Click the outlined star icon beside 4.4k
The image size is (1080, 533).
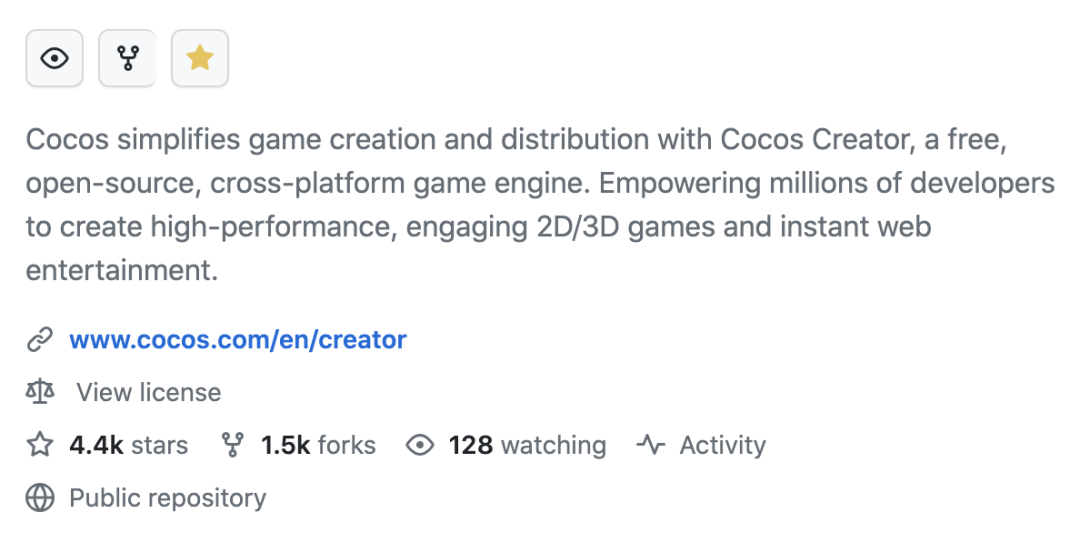pos(40,445)
